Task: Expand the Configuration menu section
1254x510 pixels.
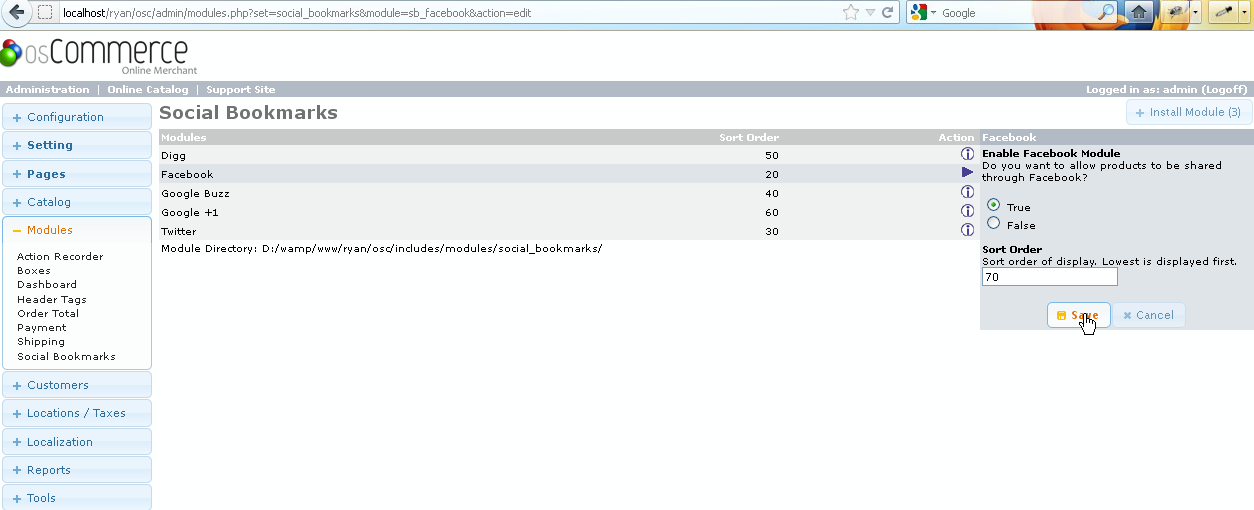Action: tap(77, 117)
